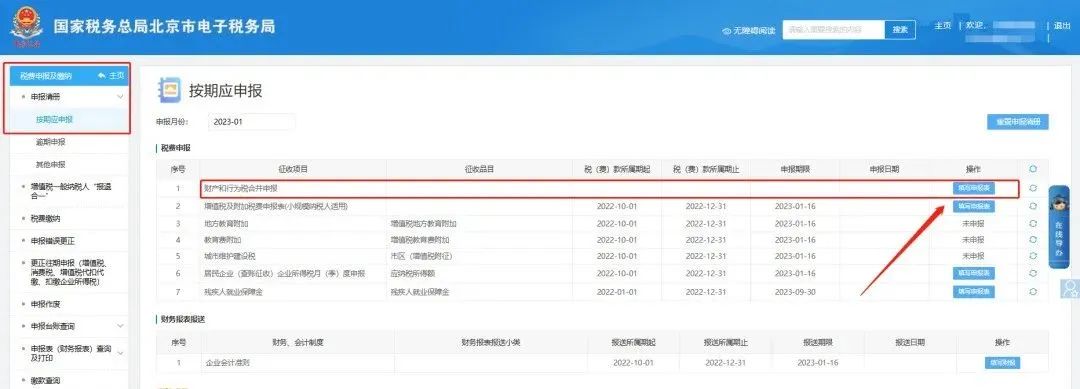
Task: Focus the top search input field
Action: (x=833, y=30)
